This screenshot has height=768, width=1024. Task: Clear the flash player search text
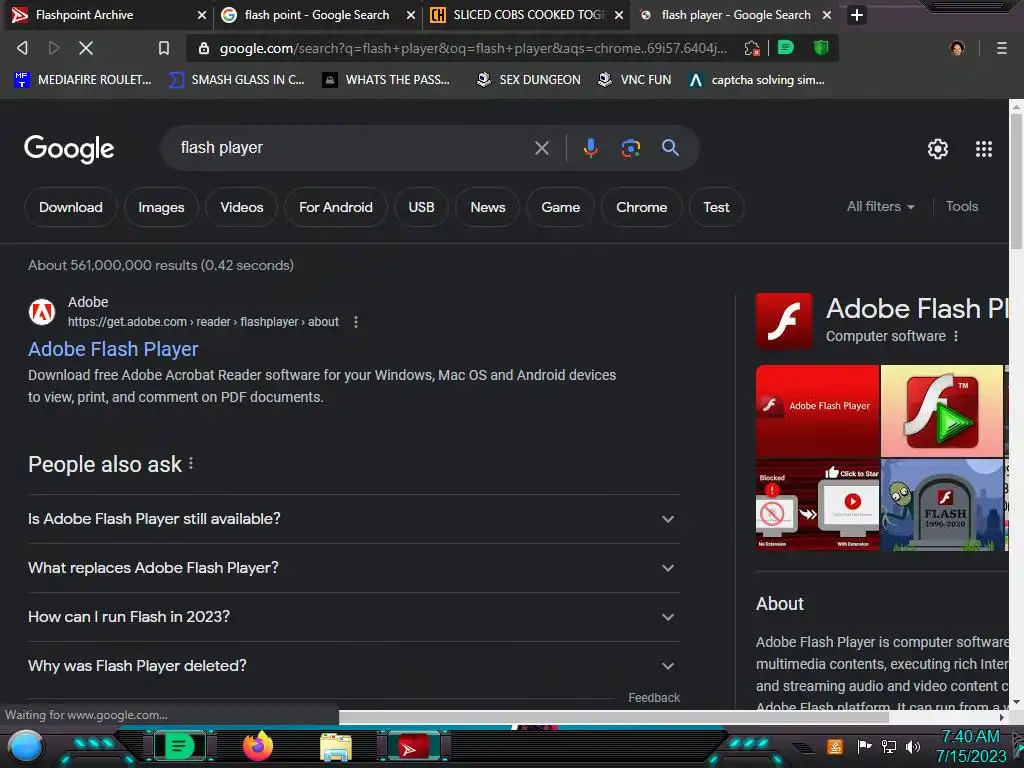pyautogui.click(x=541, y=148)
